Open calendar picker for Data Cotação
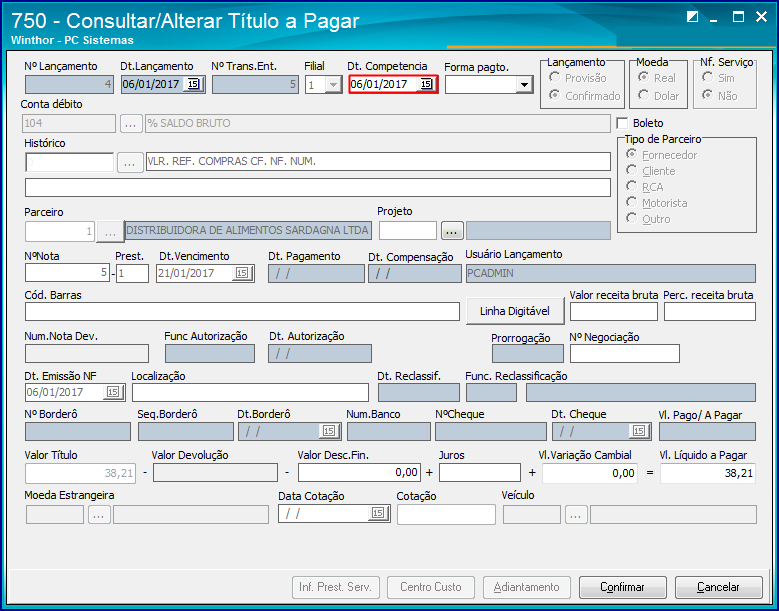This screenshot has width=779, height=611. pyautogui.click(x=378, y=514)
